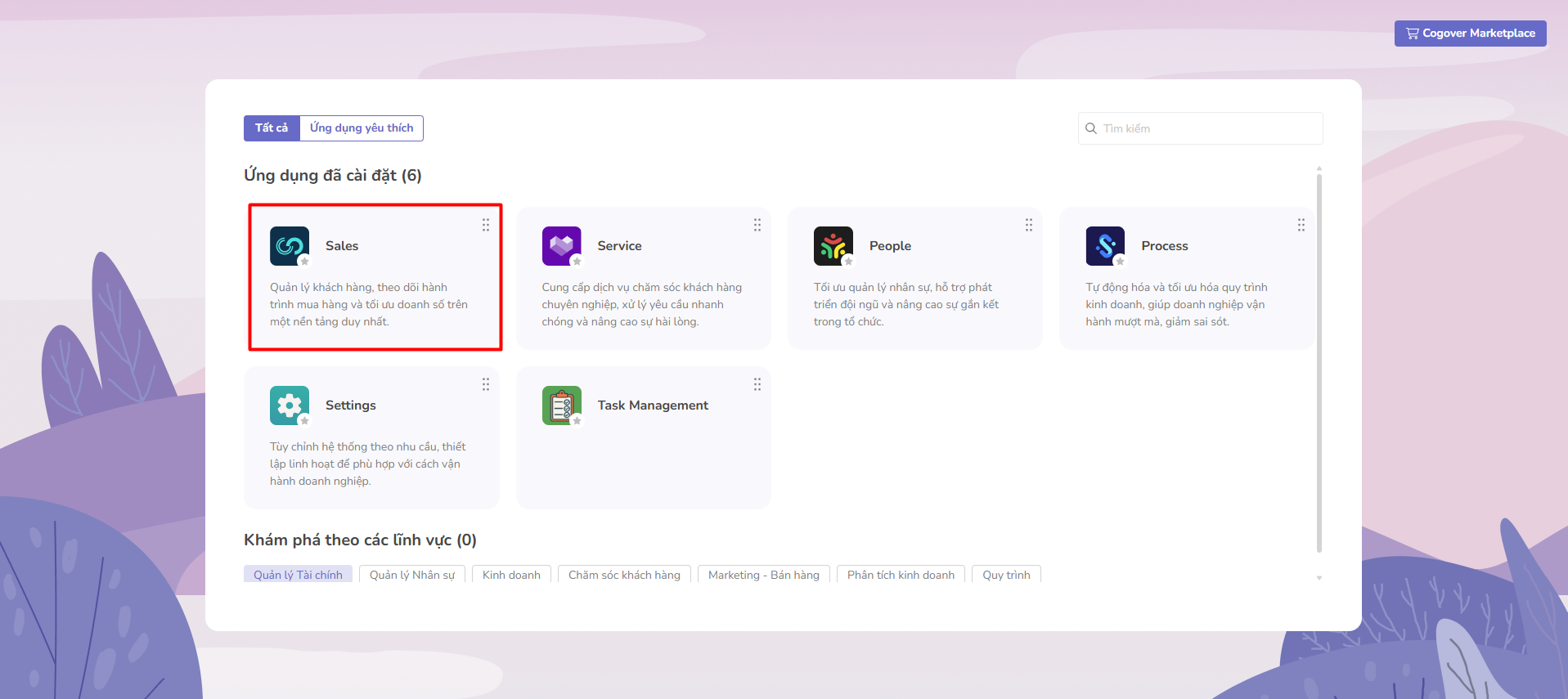Open the Service app icon
The width and height of the screenshot is (1568, 699).
pos(561,245)
